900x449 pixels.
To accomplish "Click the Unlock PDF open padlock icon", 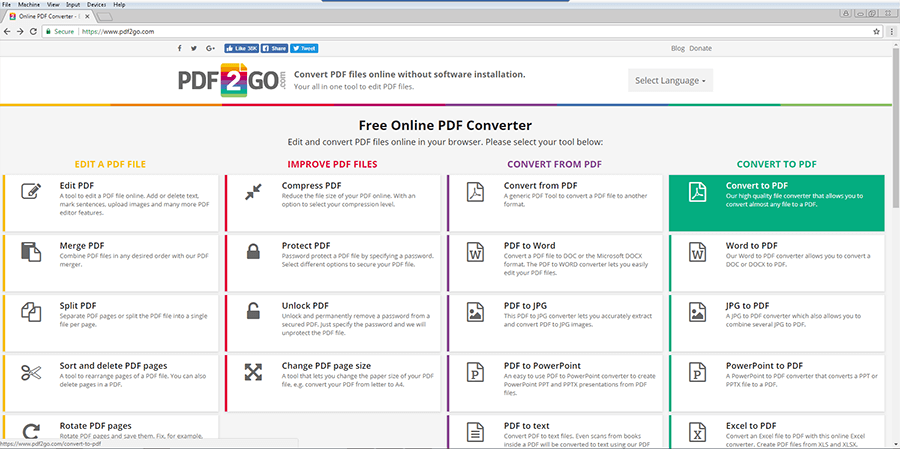I will coord(253,312).
